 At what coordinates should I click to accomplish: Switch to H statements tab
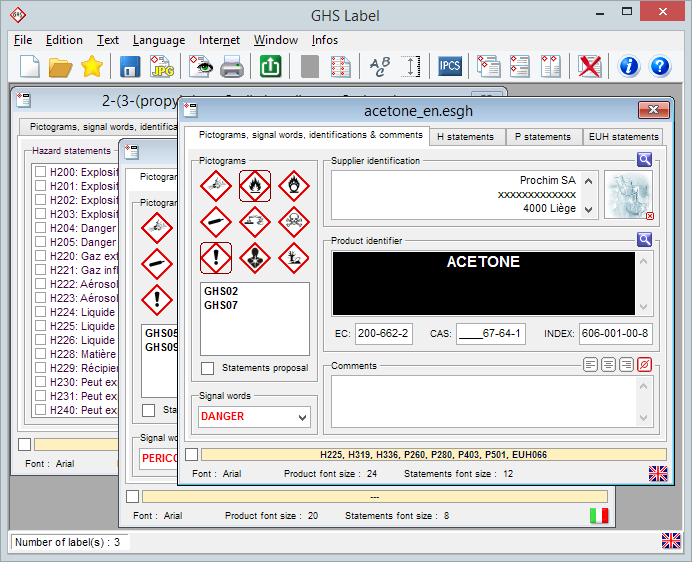point(465,137)
